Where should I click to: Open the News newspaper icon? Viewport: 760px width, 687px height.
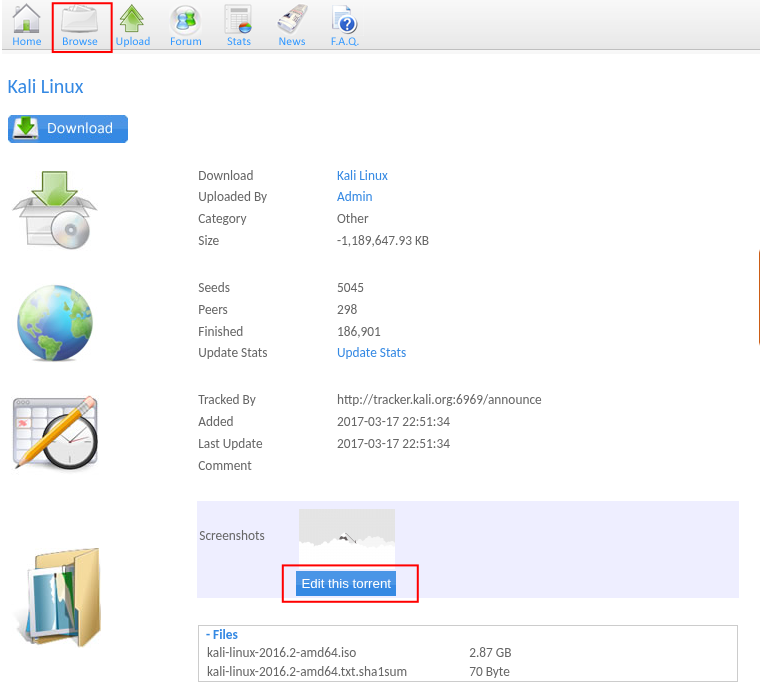292,19
